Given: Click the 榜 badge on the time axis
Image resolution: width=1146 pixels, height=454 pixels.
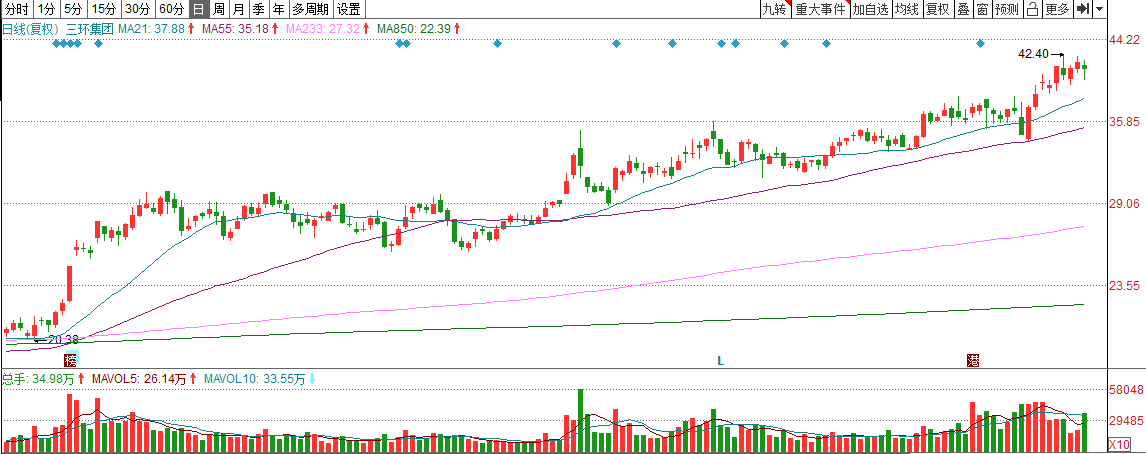Looking at the screenshot, I should click(x=70, y=360).
